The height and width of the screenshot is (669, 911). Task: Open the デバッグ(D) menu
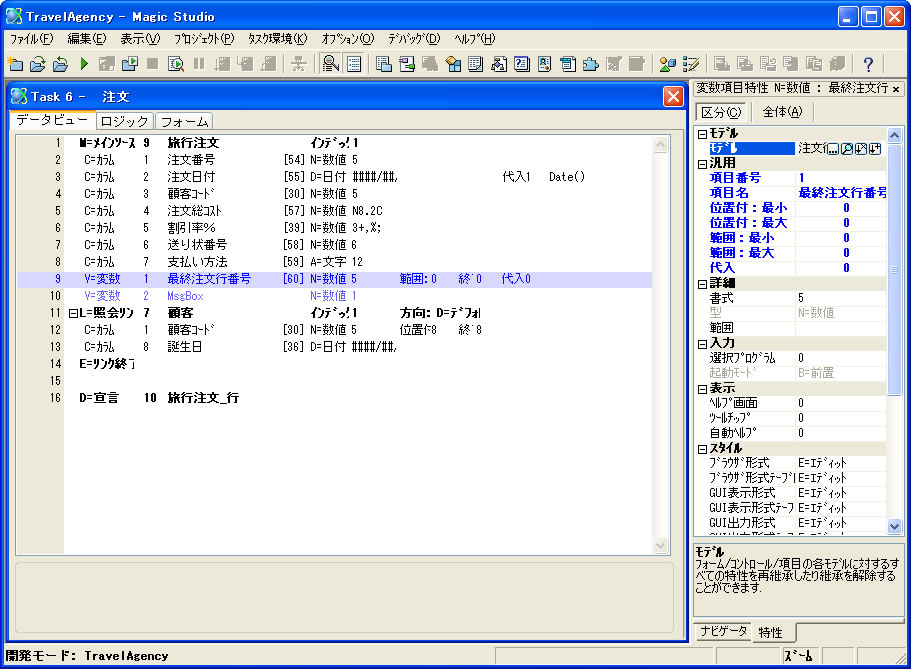point(414,39)
